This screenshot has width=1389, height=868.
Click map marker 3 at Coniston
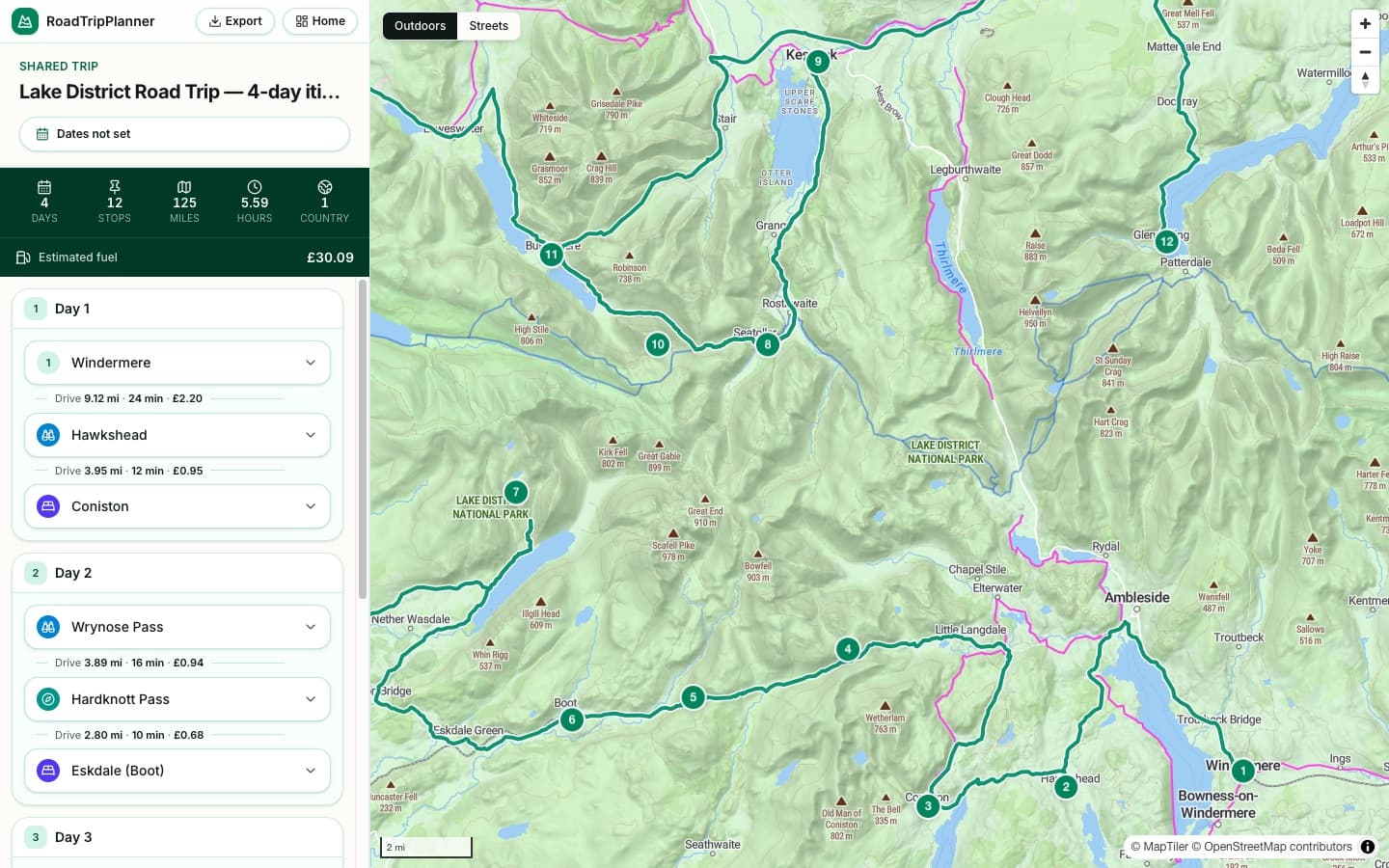pyautogui.click(x=928, y=805)
